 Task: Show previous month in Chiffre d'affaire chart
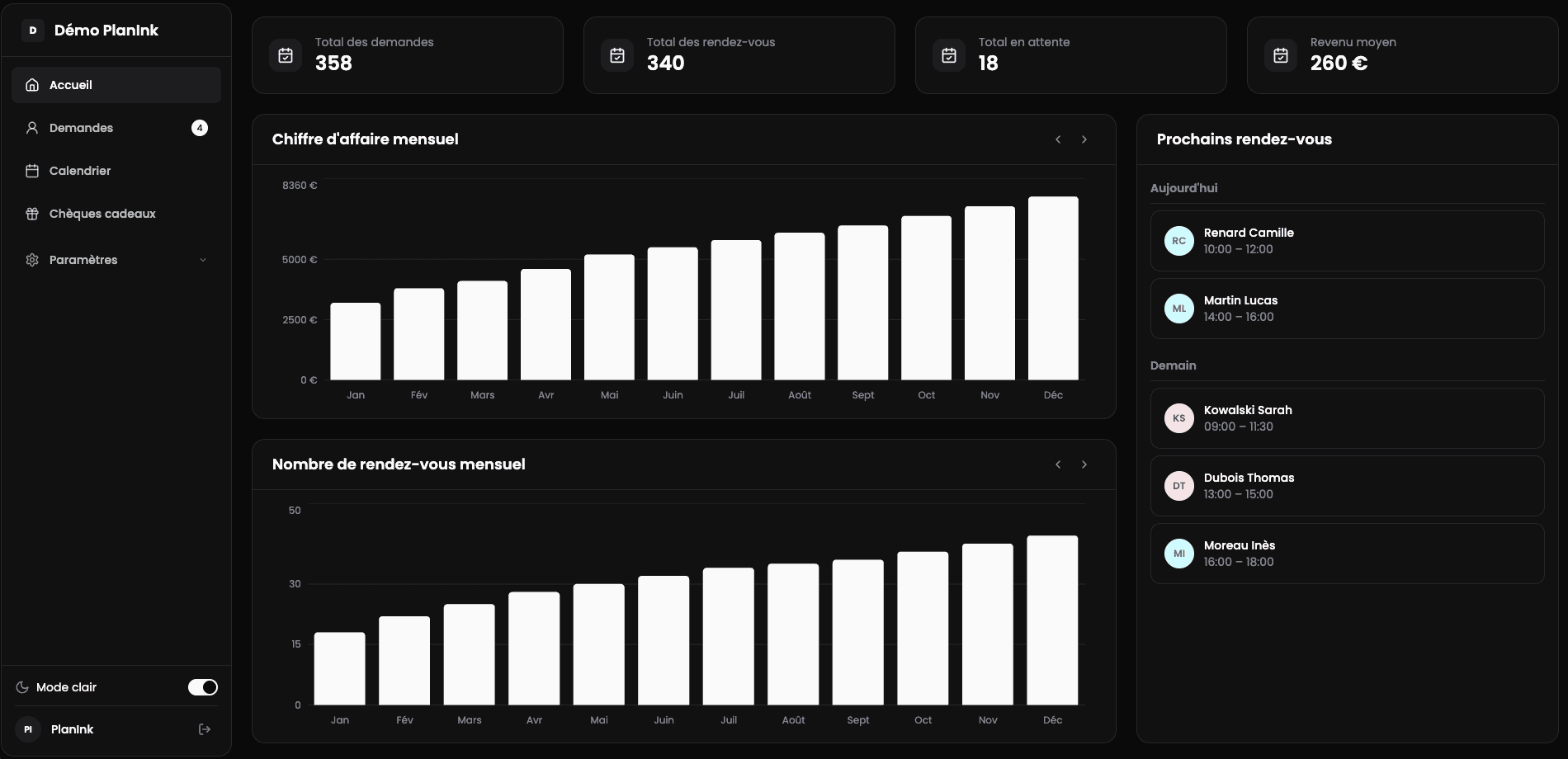tap(1057, 139)
